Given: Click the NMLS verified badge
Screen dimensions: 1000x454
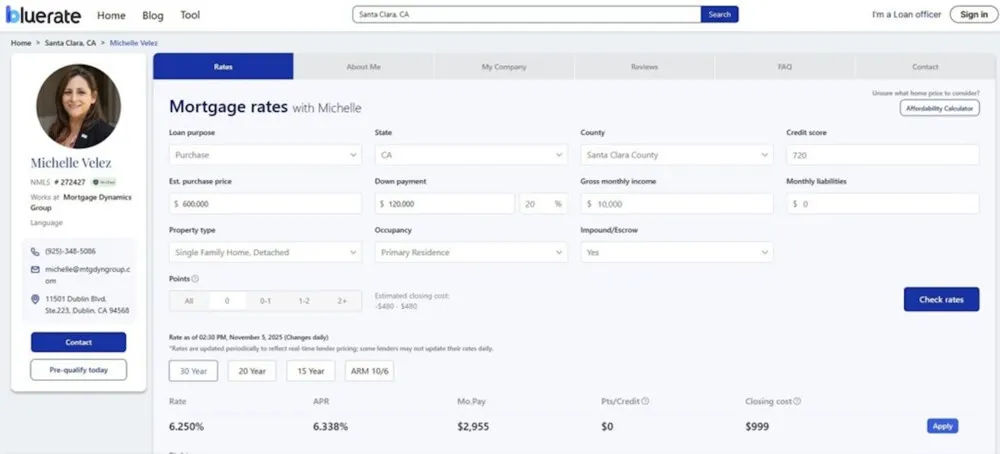Looking at the screenshot, I should [x=104, y=183].
